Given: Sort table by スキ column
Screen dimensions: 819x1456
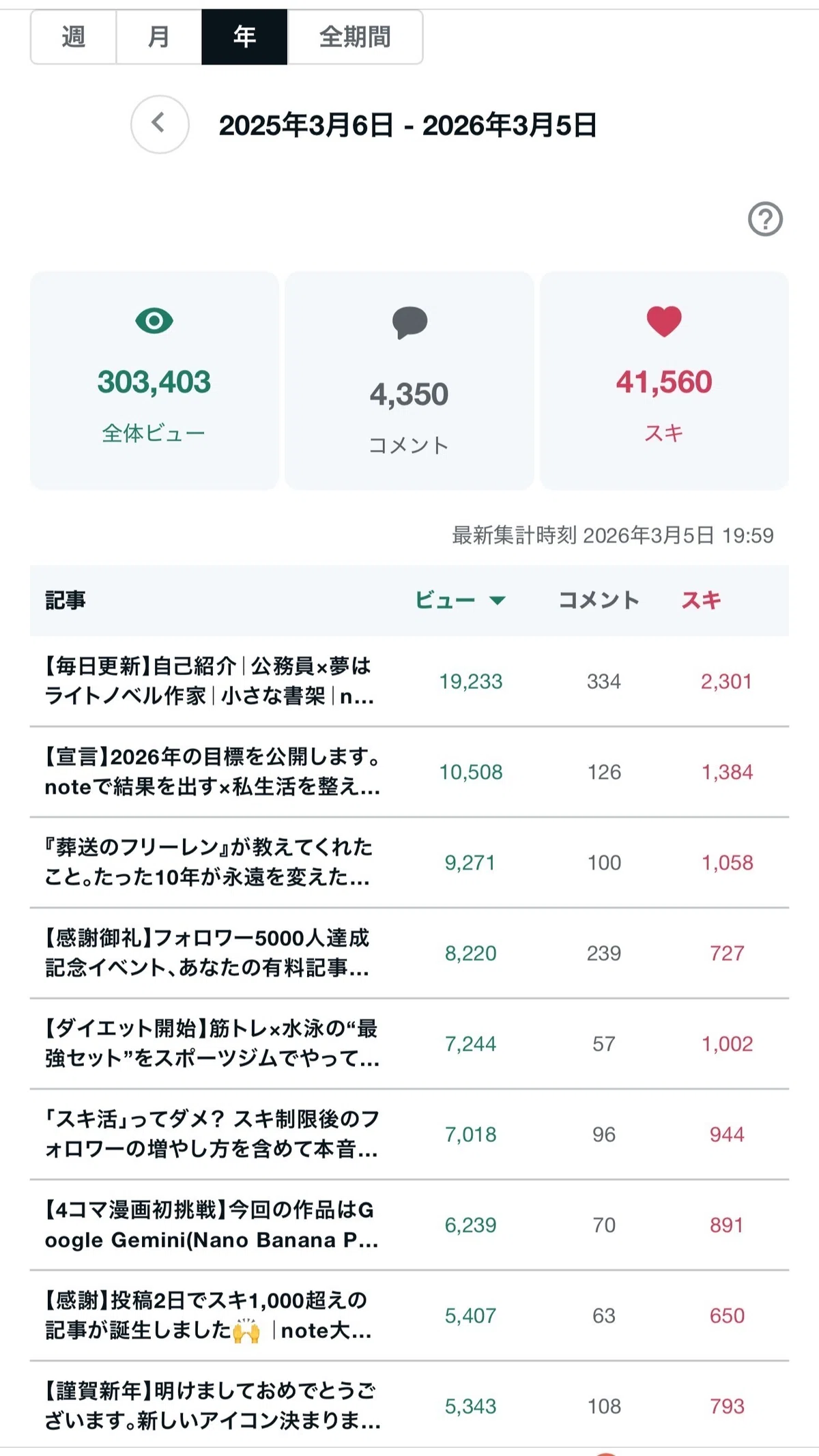Looking at the screenshot, I should coord(701,600).
